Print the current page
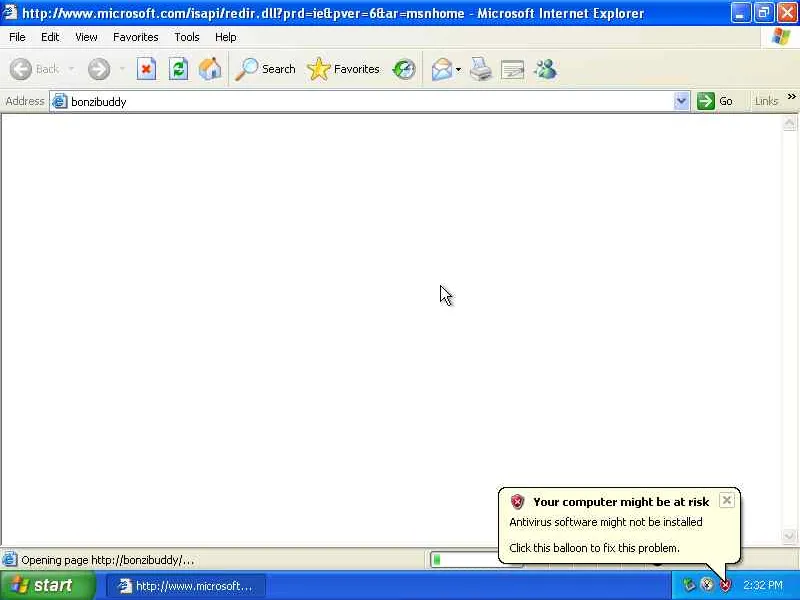800x600 pixels. coord(481,69)
